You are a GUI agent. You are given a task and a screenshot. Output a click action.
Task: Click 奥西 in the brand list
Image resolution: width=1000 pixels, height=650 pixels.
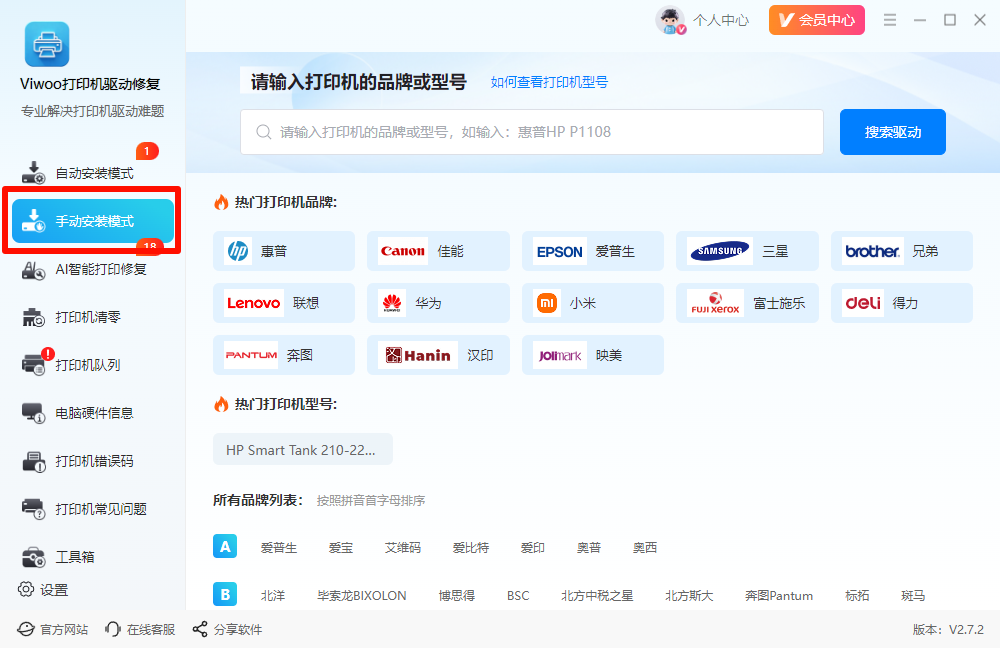pyautogui.click(x=645, y=547)
